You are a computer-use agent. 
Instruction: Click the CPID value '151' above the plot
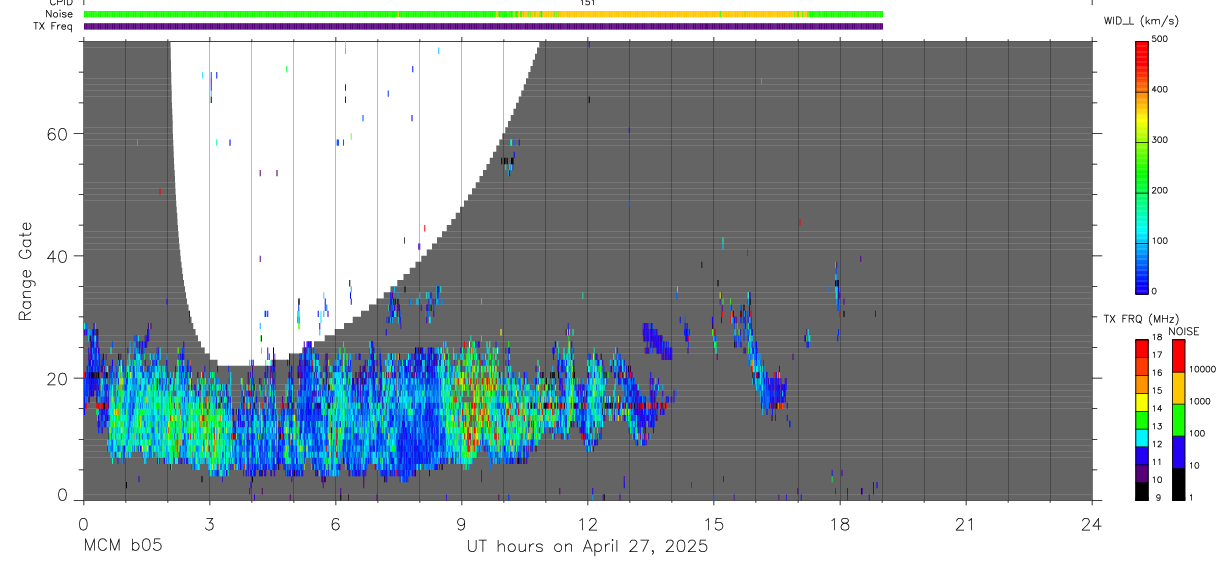click(587, 3)
